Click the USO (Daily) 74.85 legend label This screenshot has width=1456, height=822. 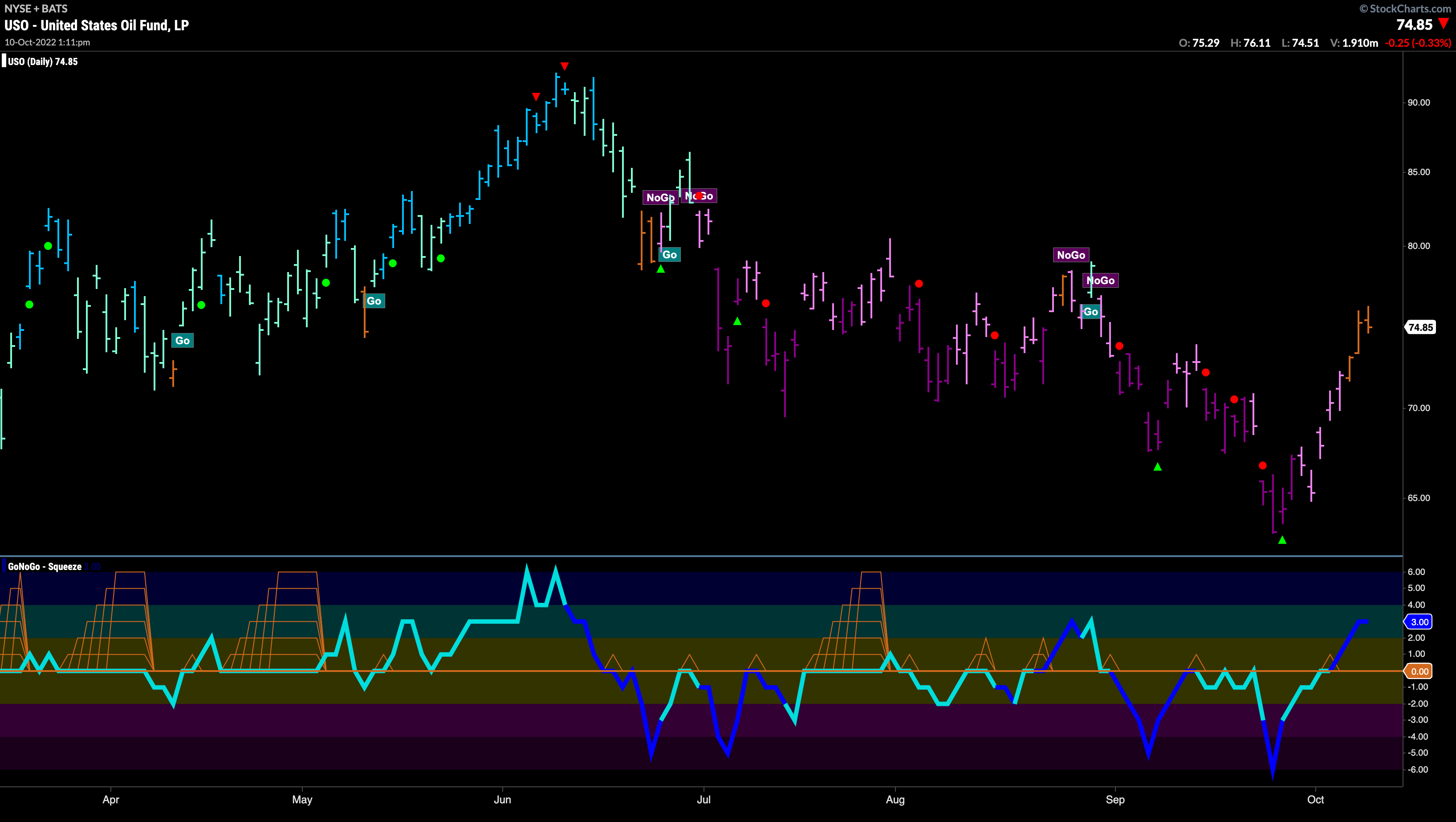pos(43,61)
